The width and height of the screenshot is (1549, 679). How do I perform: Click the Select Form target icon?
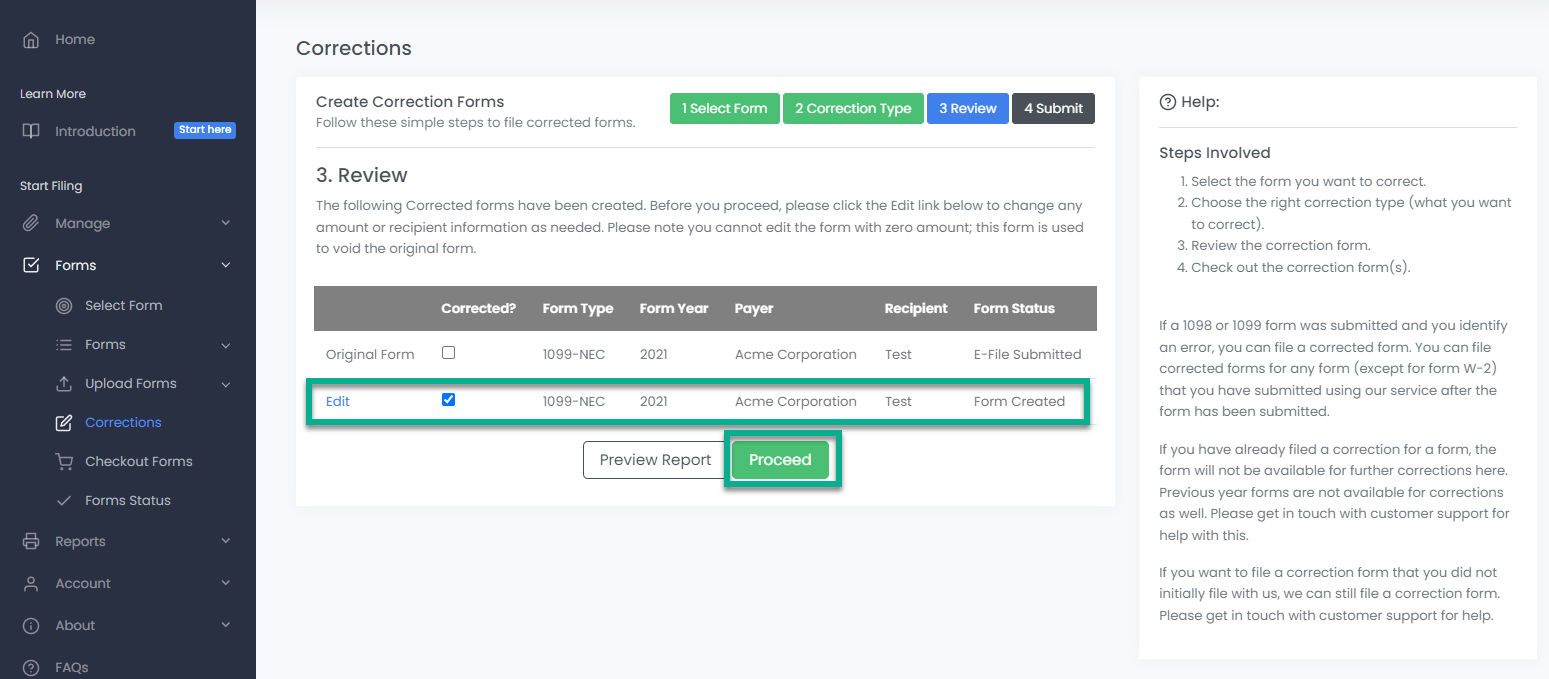point(64,306)
